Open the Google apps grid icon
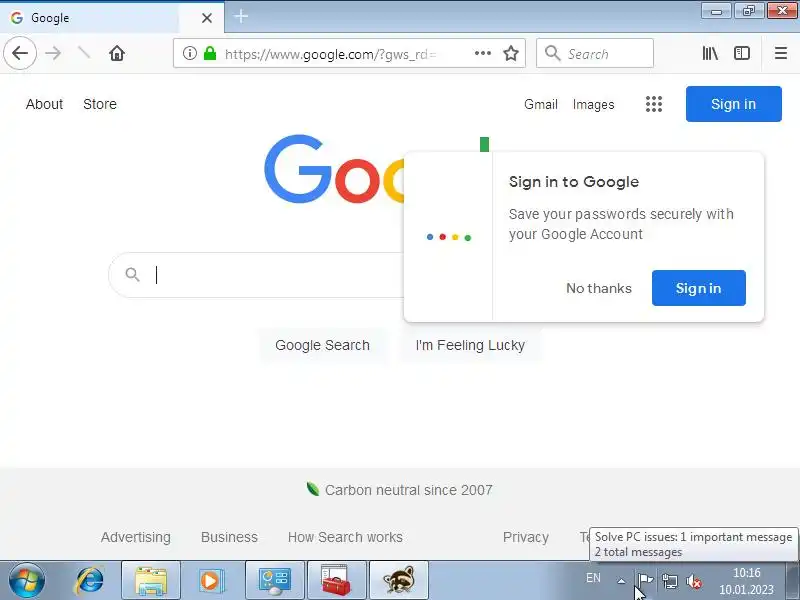The width and height of the screenshot is (800, 600). [654, 104]
